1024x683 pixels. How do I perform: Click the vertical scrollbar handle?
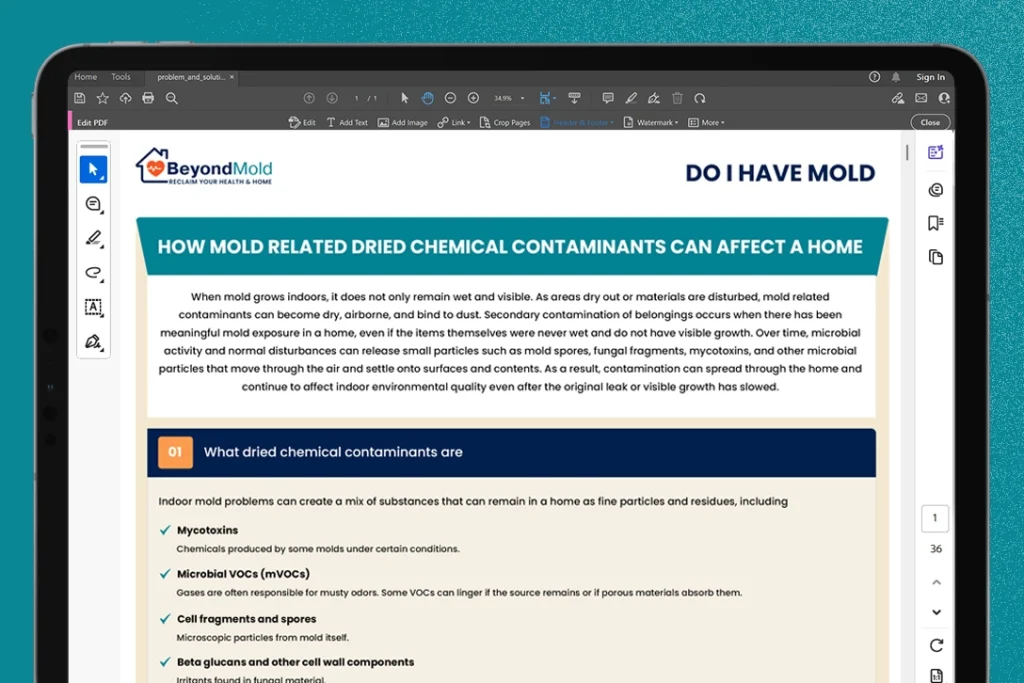coord(906,153)
